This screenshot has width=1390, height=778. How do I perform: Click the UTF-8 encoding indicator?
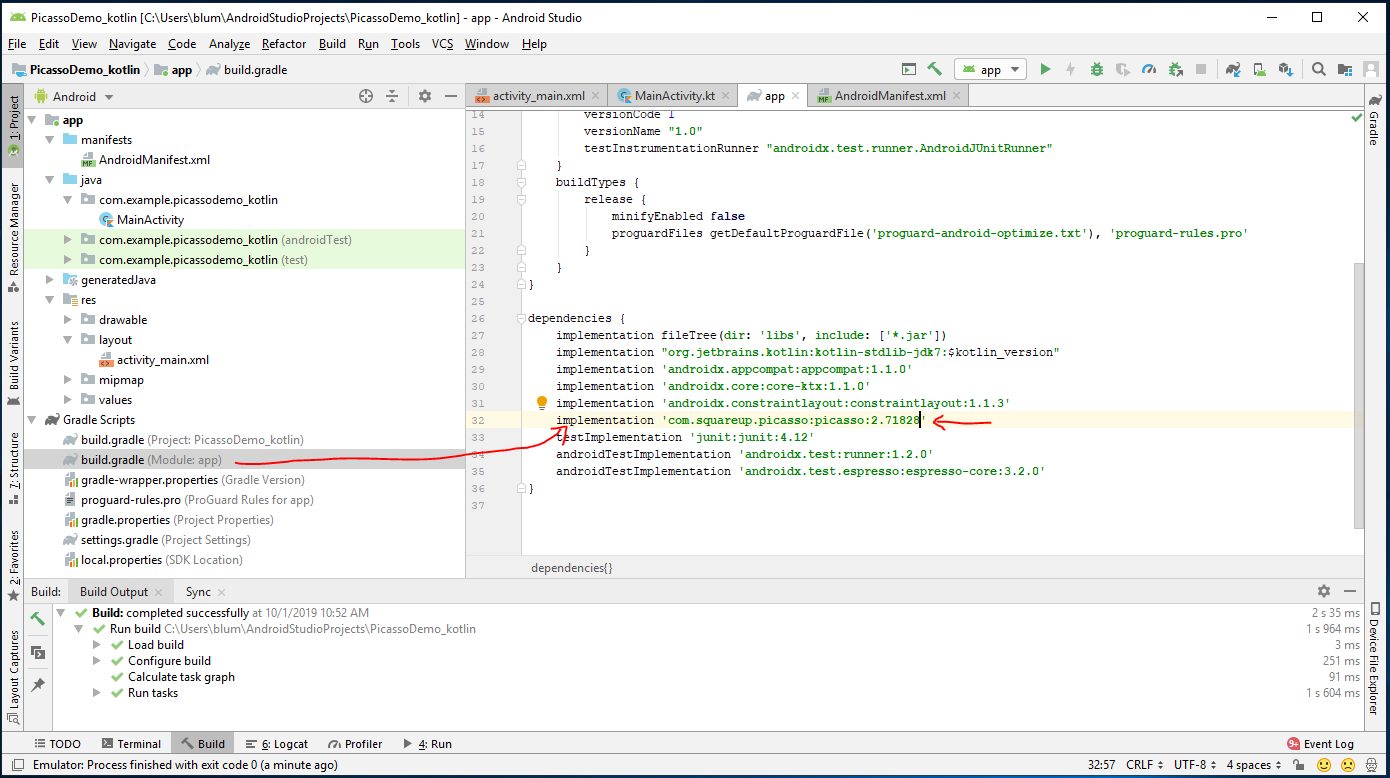(x=1194, y=765)
